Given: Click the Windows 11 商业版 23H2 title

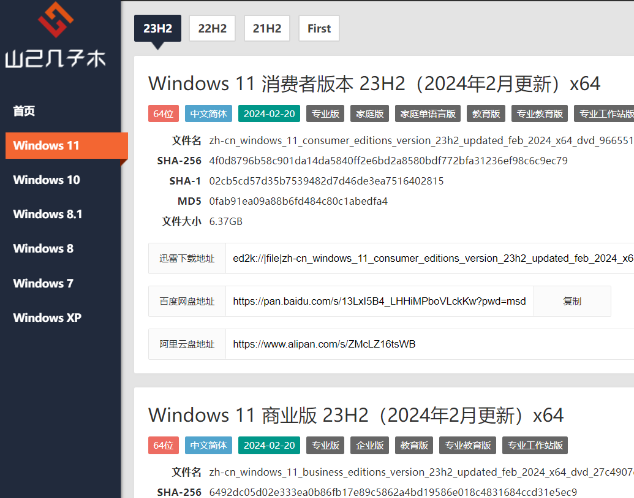Looking at the screenshot, I should pyautogui.click(x=356, y=415).
